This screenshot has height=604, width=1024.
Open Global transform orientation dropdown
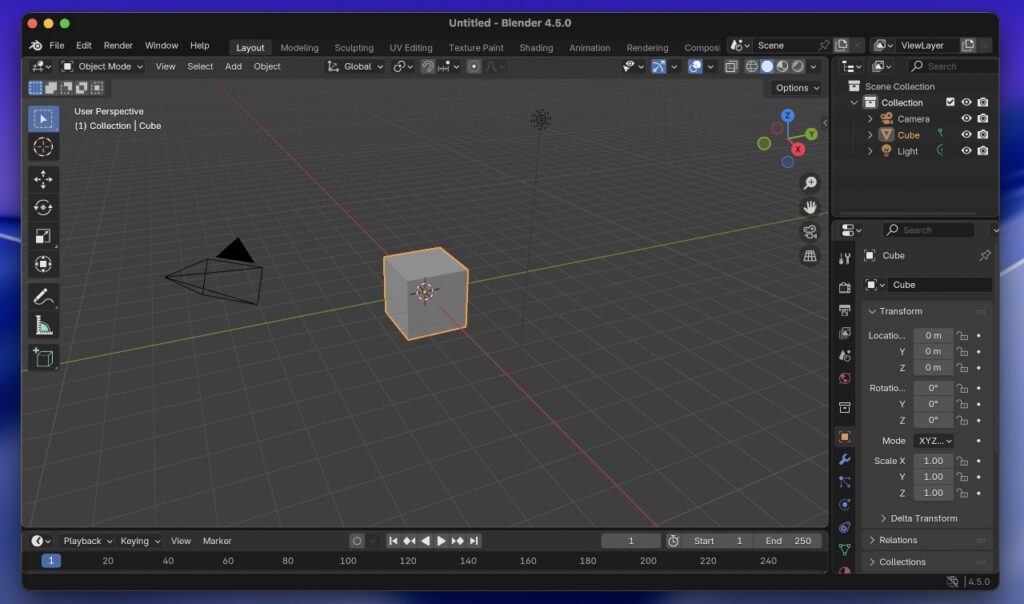coord(355,67)
